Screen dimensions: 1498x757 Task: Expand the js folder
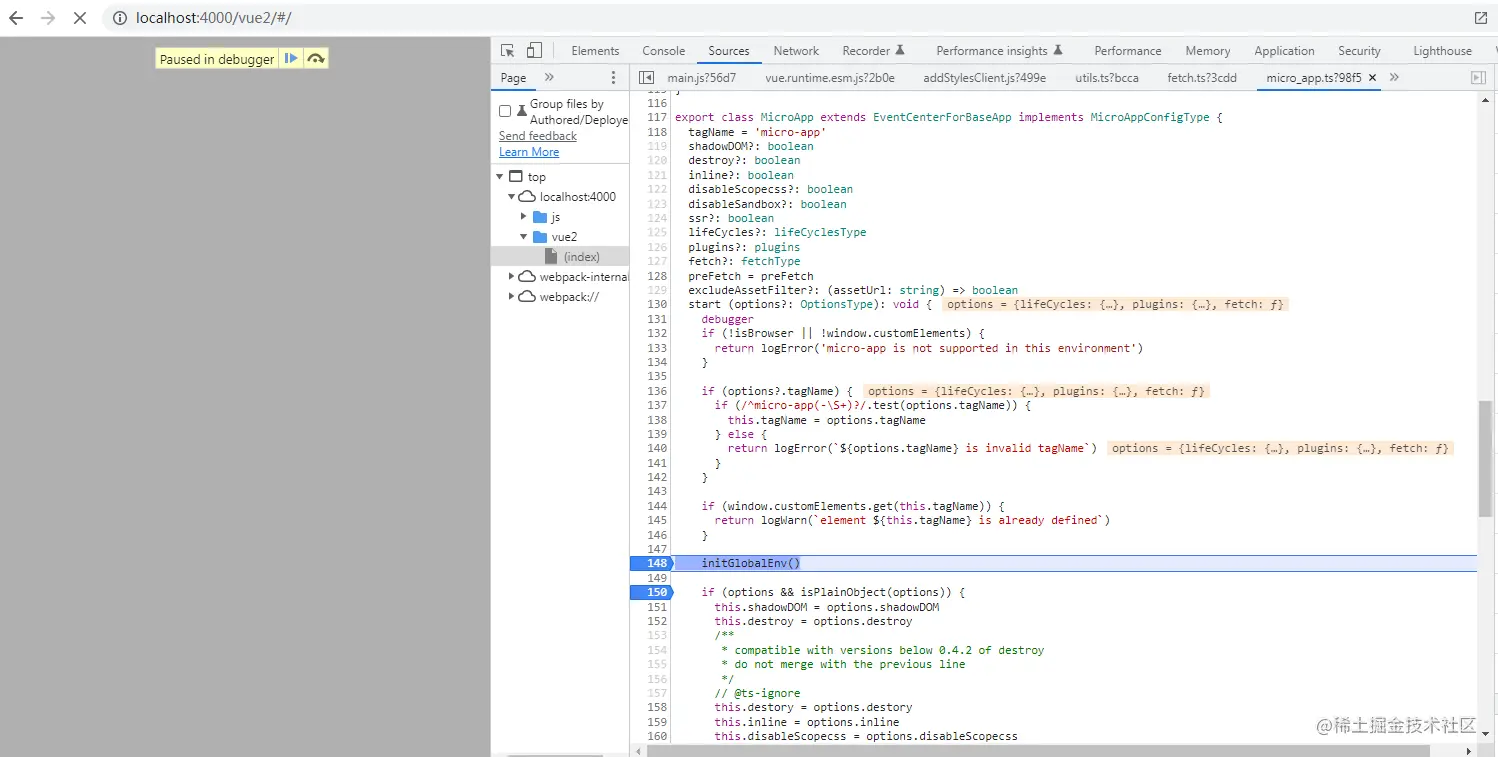tap(524, 217)
